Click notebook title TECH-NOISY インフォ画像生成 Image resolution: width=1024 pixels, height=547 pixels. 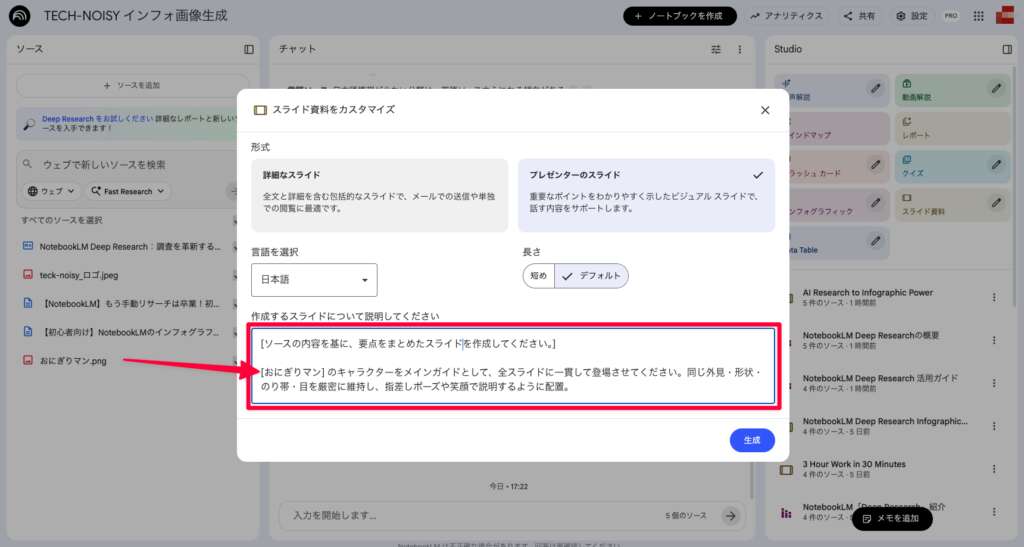[x=135, y=16]
